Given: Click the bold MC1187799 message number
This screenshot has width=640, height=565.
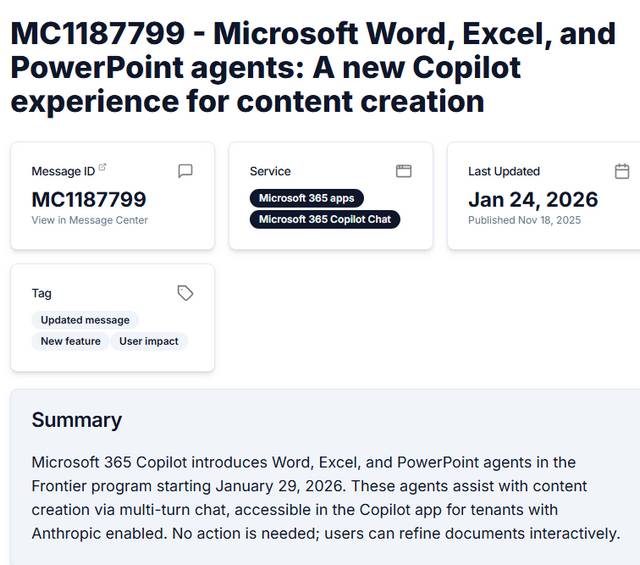Looking at the screenshot, I should tap(89, 199).
